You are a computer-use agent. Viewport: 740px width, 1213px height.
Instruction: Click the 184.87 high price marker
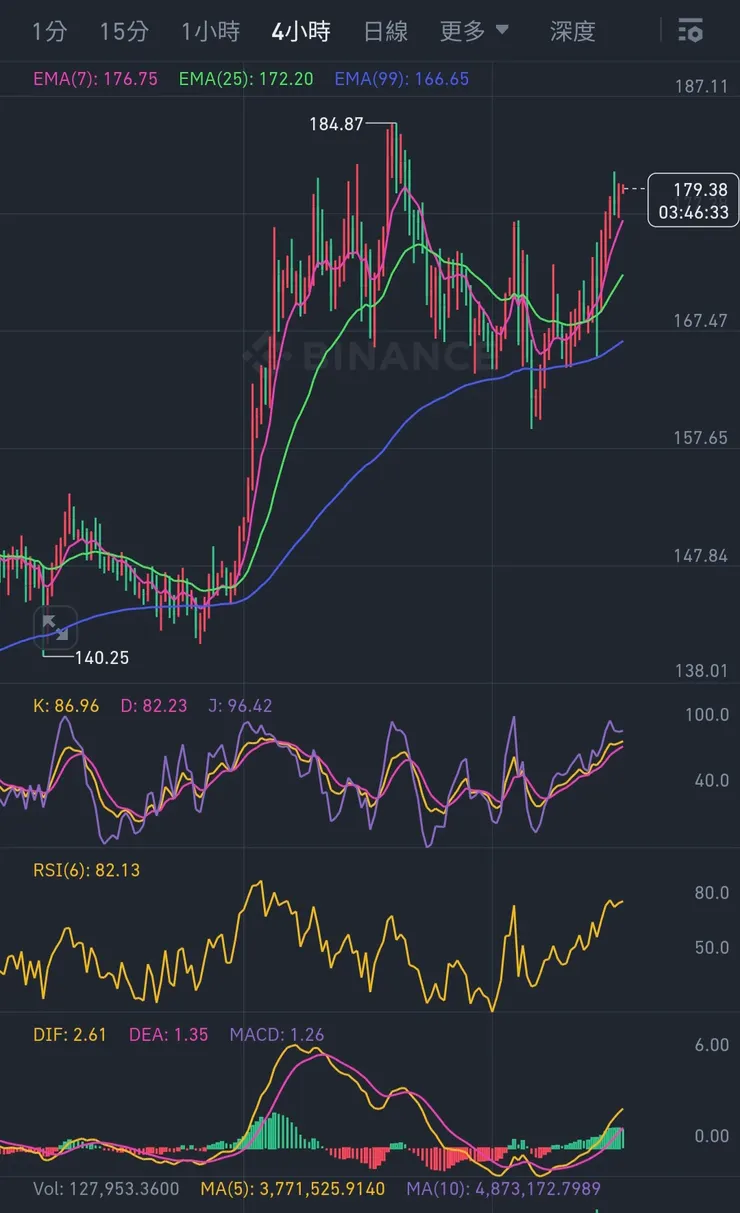point(336,124)
